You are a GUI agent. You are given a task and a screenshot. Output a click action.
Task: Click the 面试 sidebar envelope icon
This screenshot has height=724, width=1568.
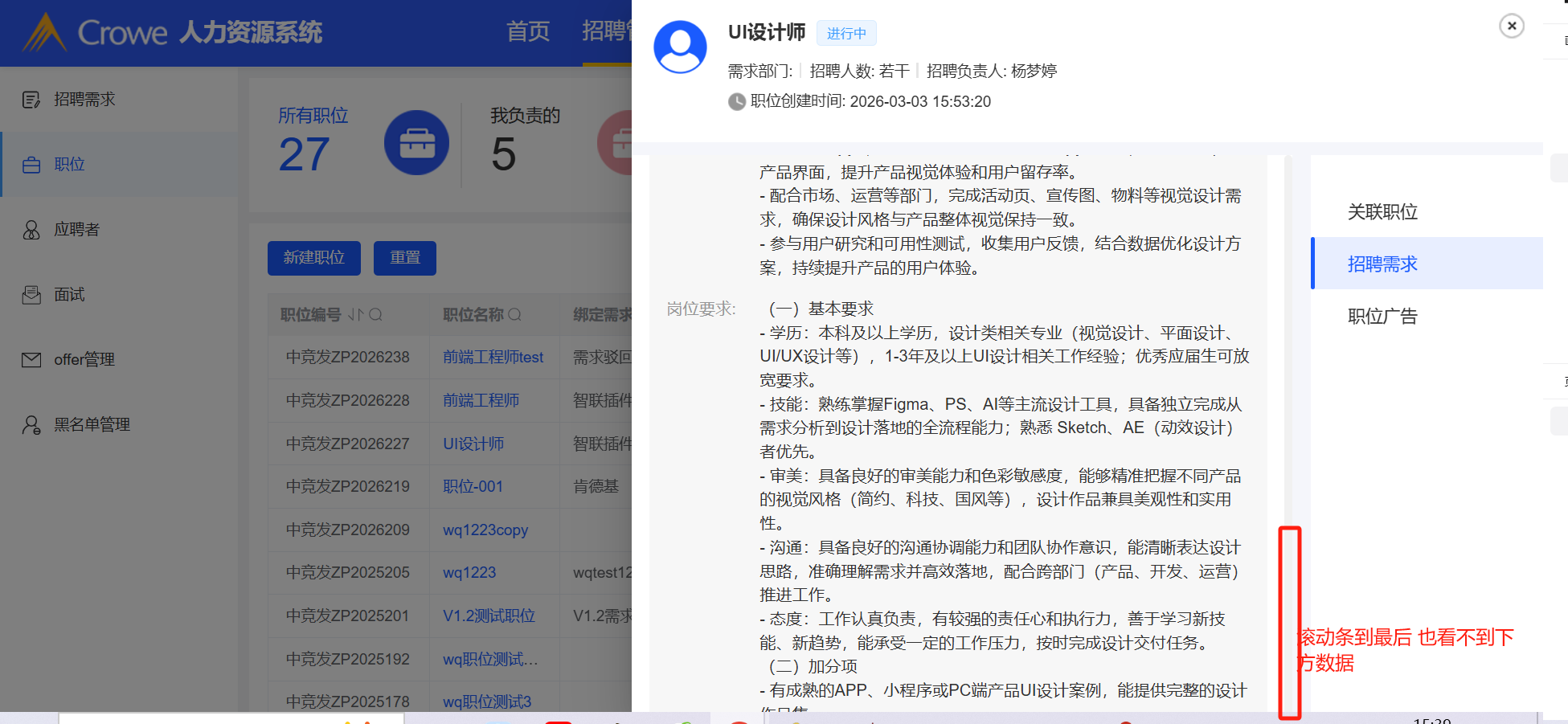pyautogui.click(x=31, y=295)
